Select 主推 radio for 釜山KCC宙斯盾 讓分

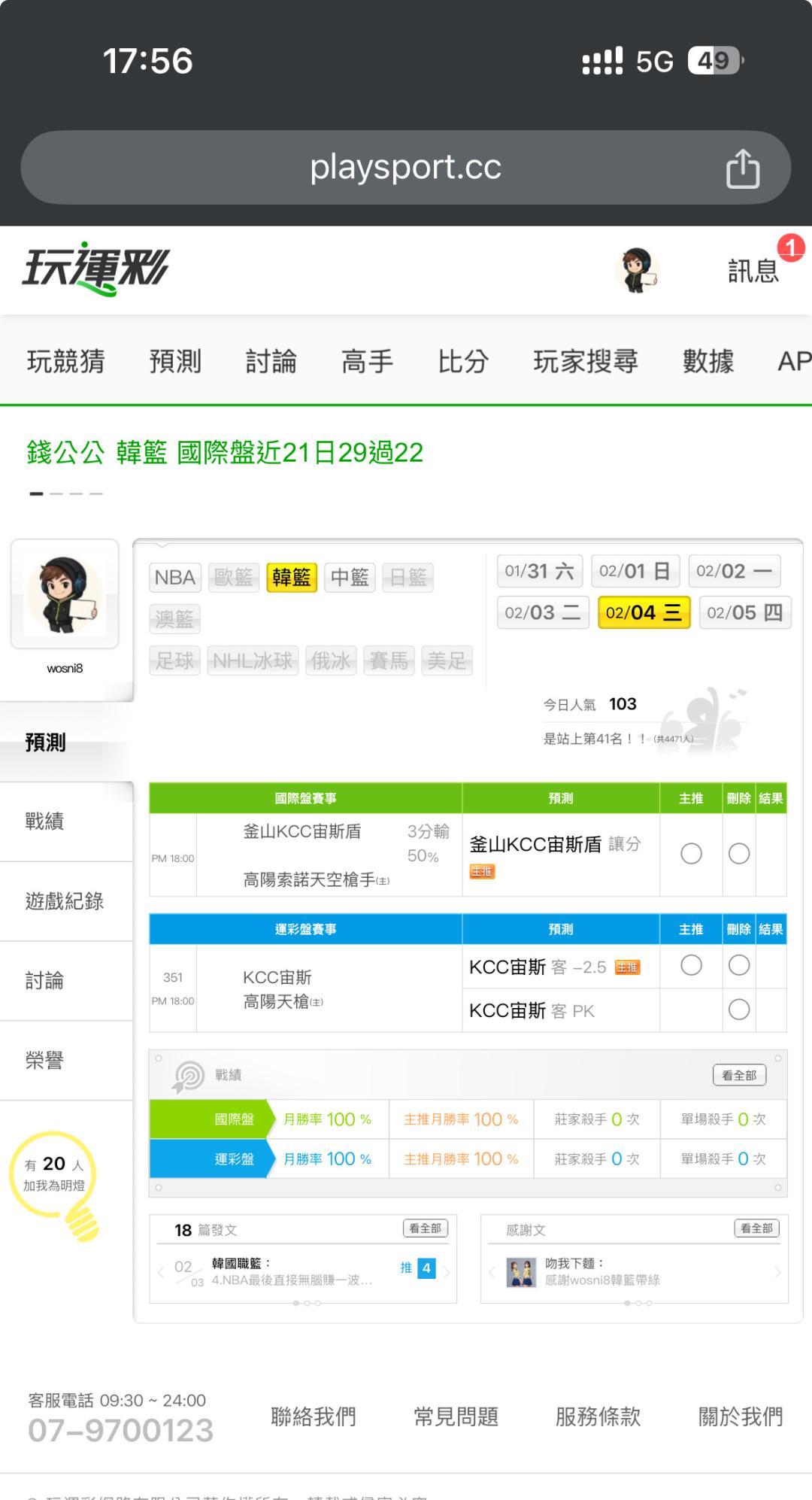coord(691,854)
